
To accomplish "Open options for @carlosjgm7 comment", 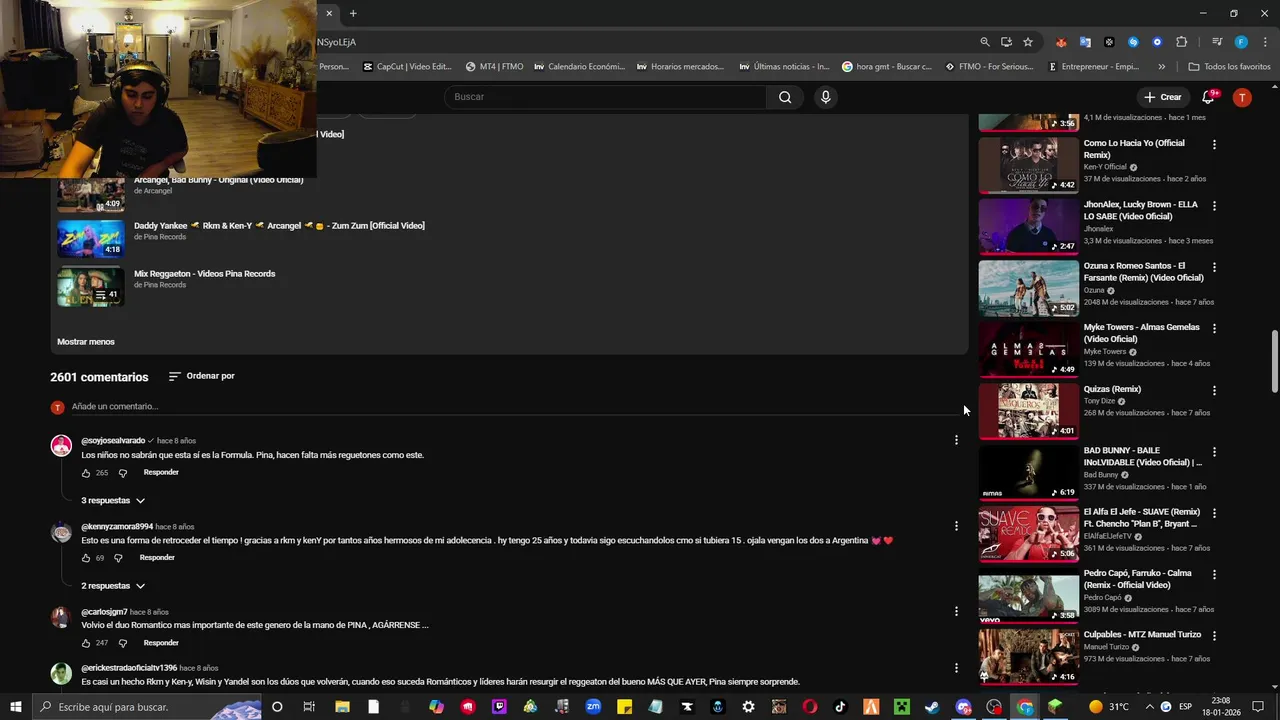I will 956,611.
